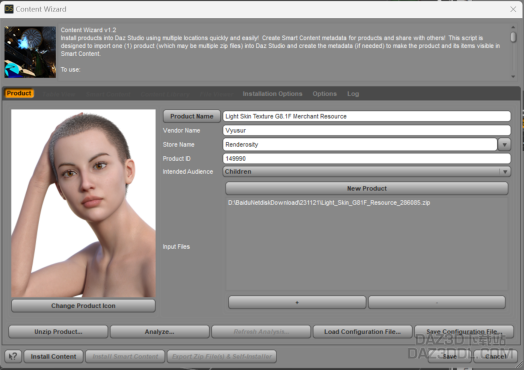This screenshot has width=524, height=370.
Task: Add an input file with plus button
Action: [297, 302]
